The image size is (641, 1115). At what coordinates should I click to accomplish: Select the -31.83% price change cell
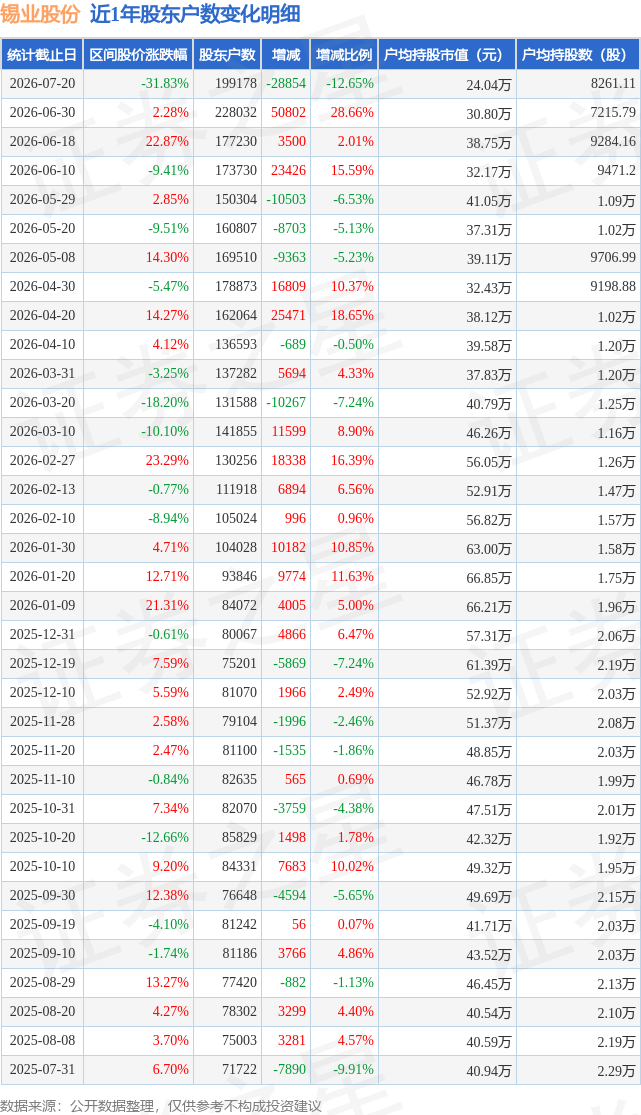tap(165, 83)
